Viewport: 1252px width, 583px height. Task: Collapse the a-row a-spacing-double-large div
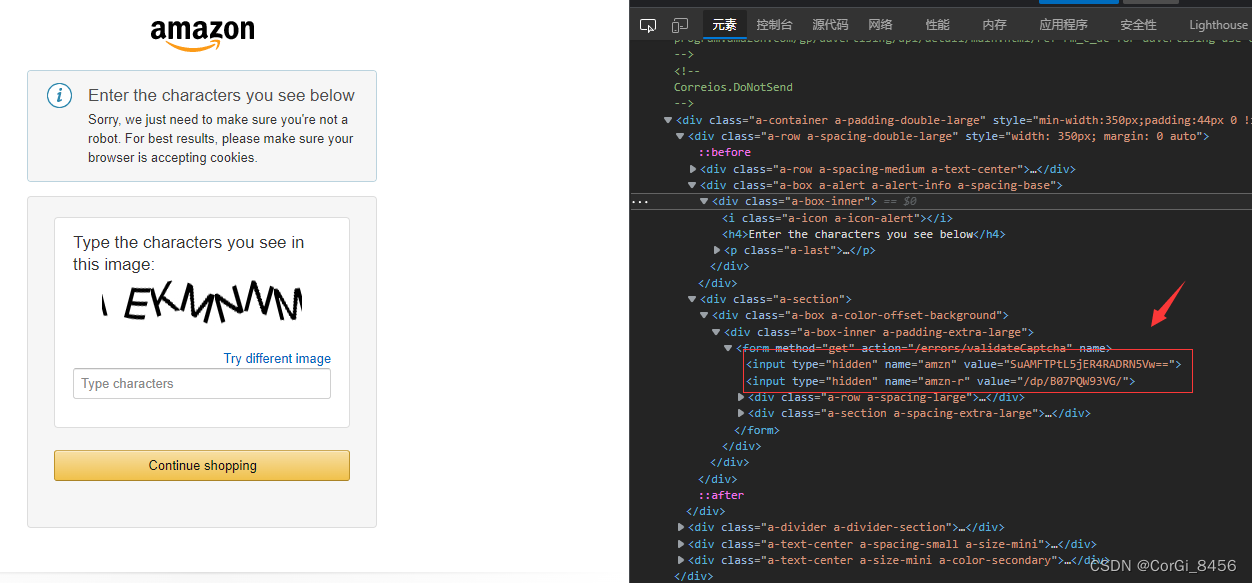point(680,136)
